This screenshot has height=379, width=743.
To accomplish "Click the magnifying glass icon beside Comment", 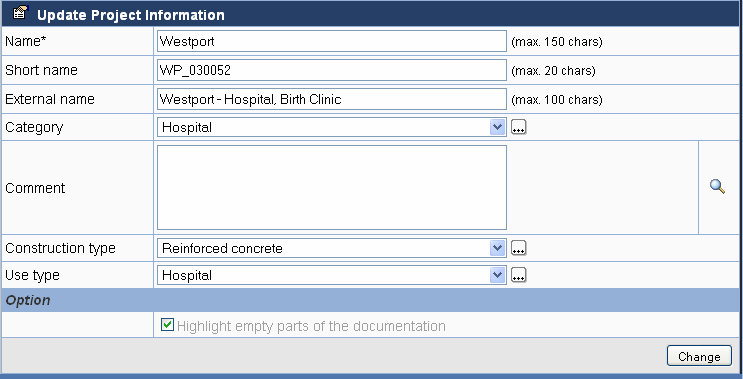I will 717,187.
